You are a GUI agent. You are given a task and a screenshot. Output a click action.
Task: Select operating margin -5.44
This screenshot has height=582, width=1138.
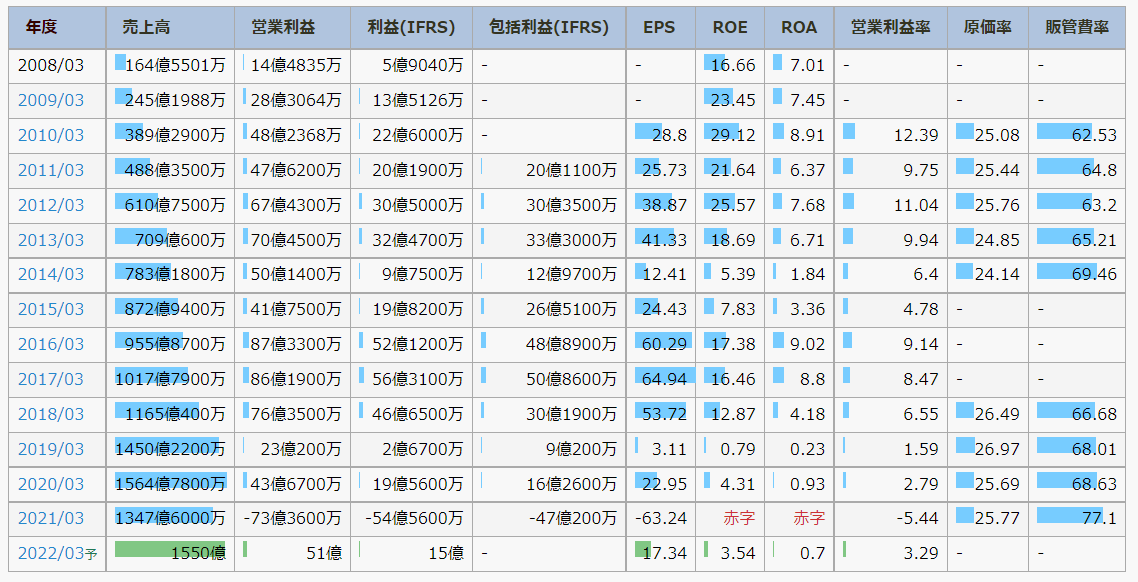click(x=917, y=518)
